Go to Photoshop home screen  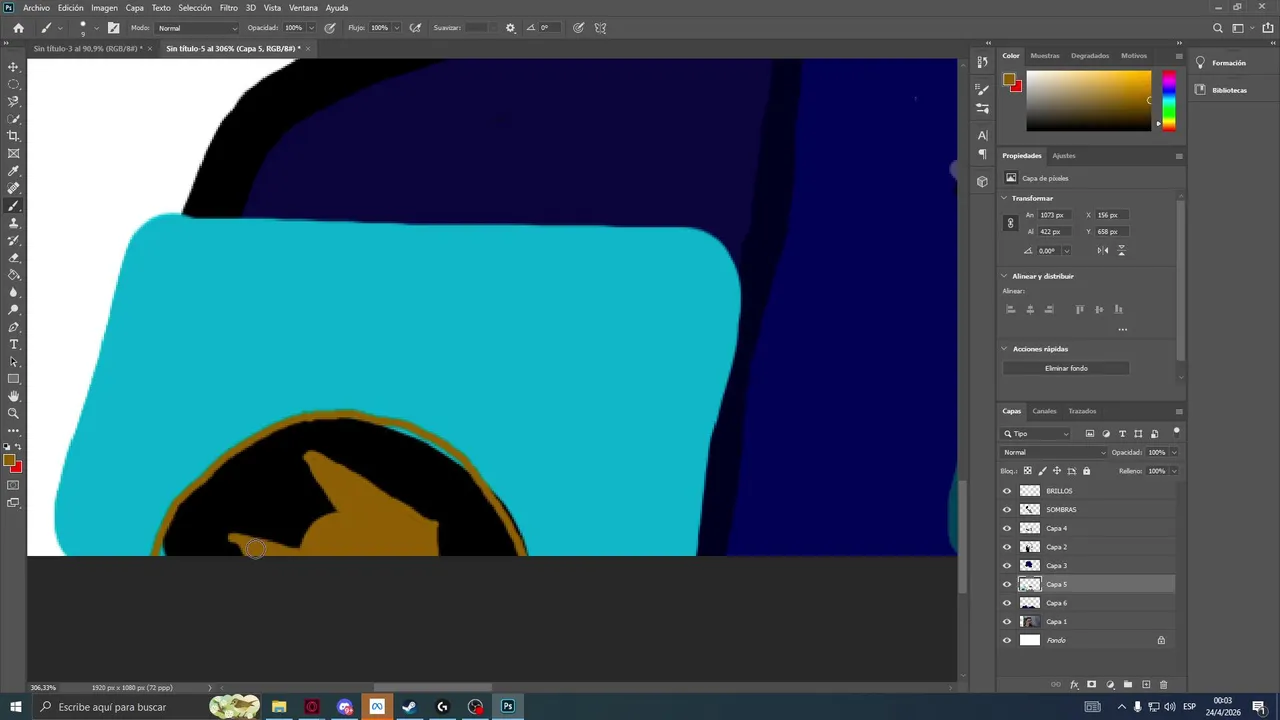[18, 28]
